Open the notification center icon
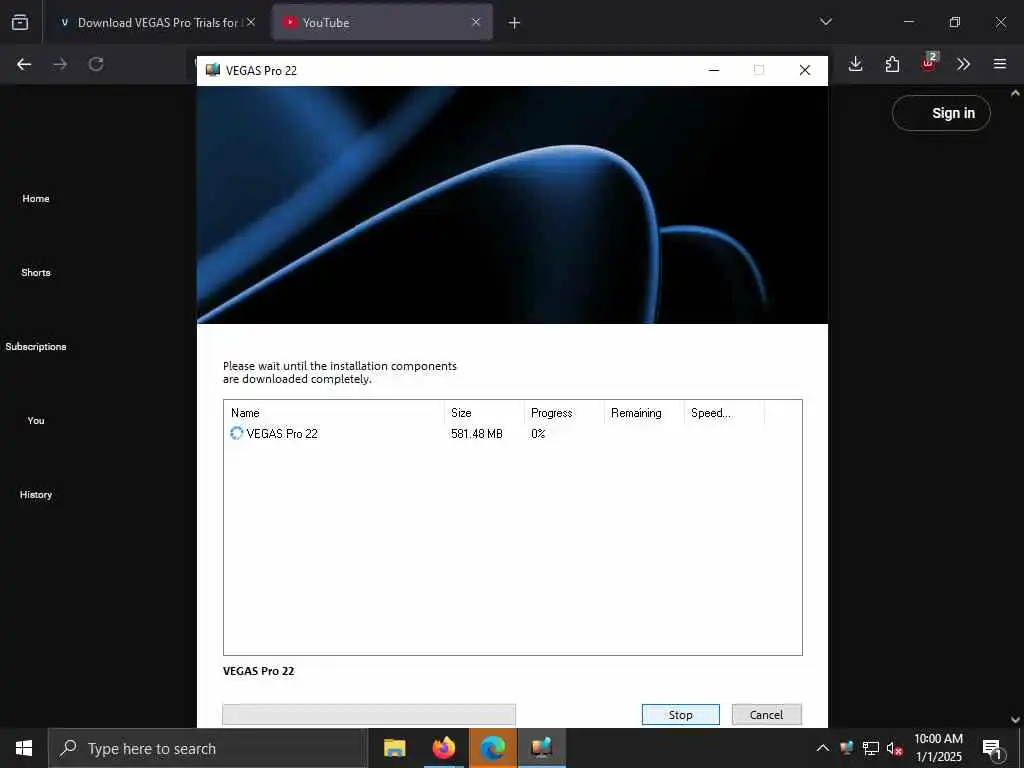Image resolution: width=1024 pixels, height=768 pixels. tap(992, 748)
